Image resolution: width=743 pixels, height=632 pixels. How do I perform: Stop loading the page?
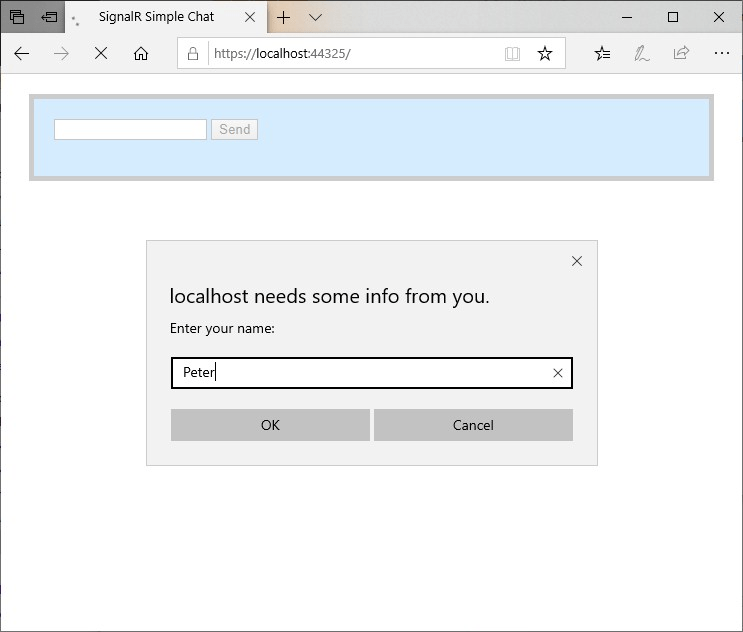[x=101, y=53]
